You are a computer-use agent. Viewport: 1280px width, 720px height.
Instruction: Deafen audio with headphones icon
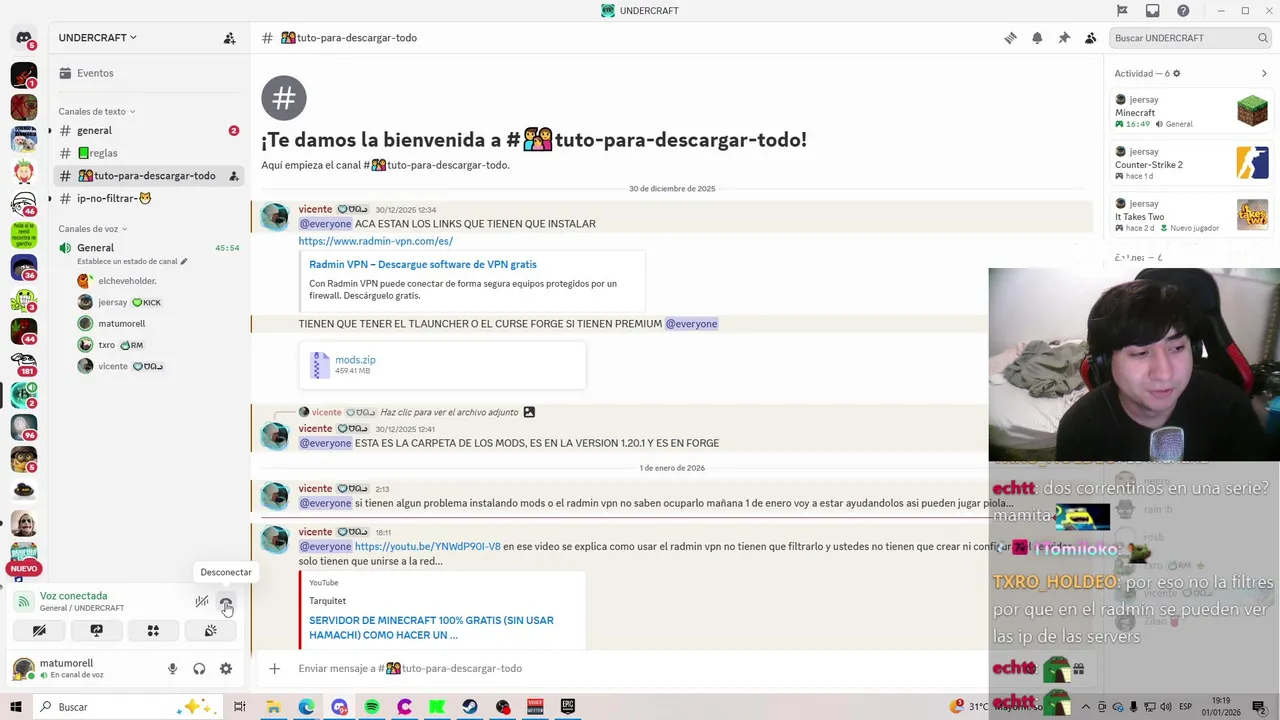[x=199, y=669]
